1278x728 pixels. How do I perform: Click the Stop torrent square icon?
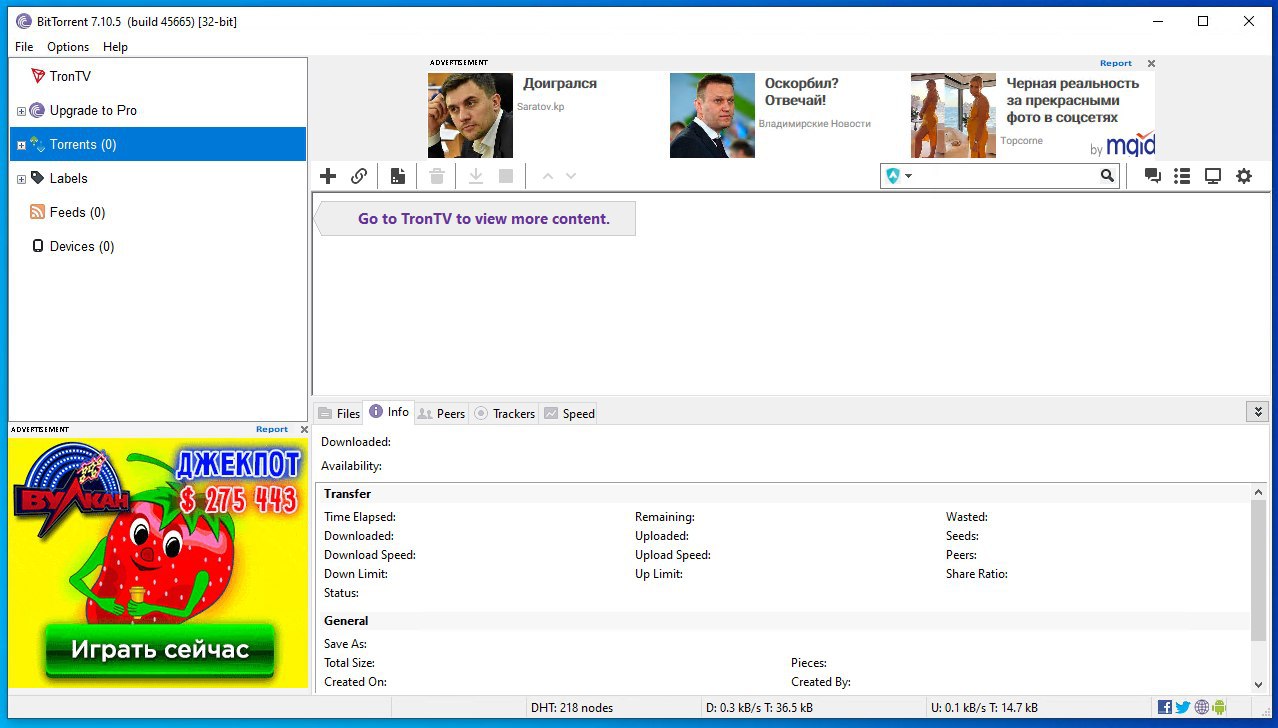pos(506,176)
